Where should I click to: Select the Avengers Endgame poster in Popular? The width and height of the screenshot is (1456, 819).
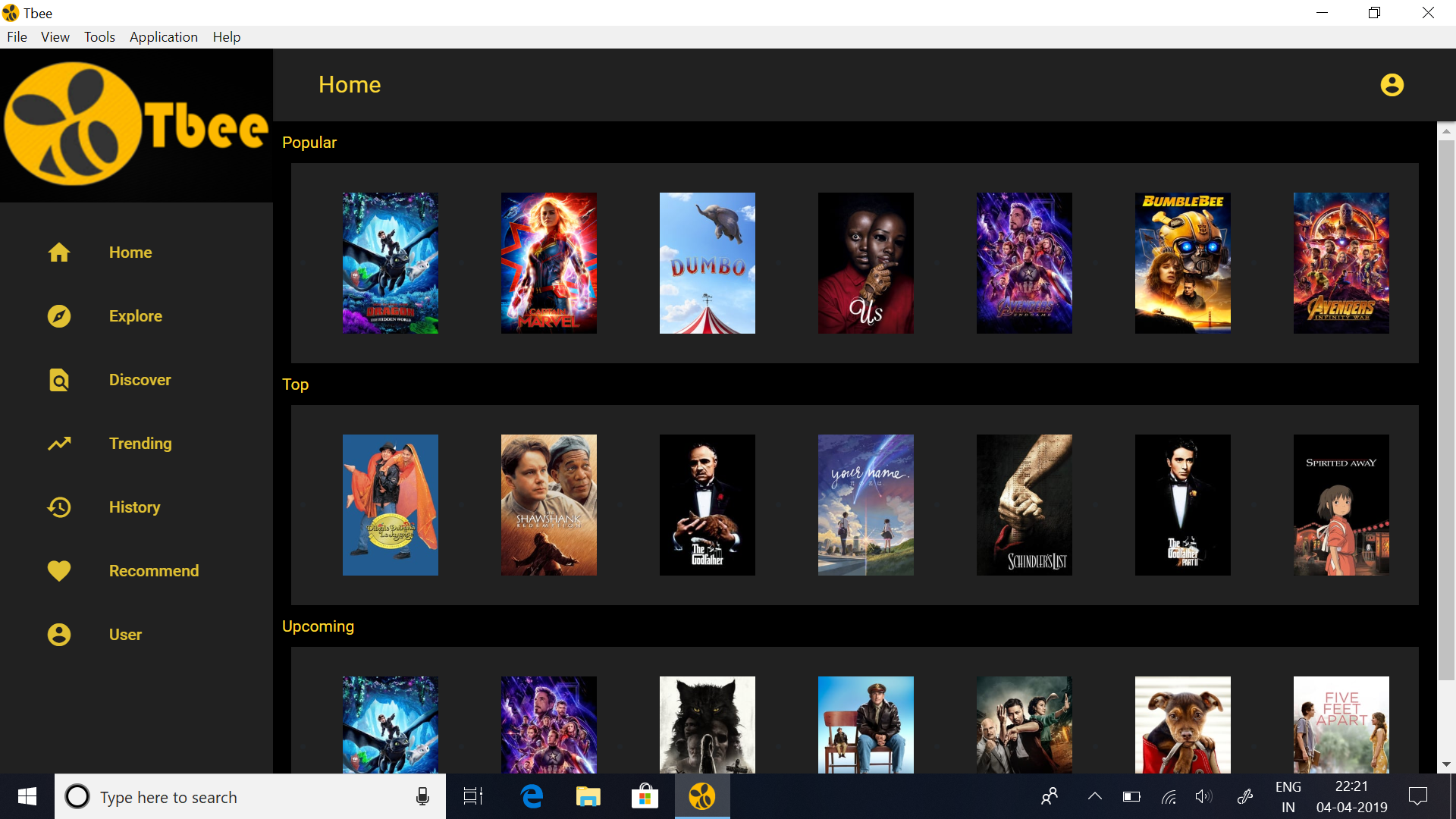click(x=1025, y=263)
